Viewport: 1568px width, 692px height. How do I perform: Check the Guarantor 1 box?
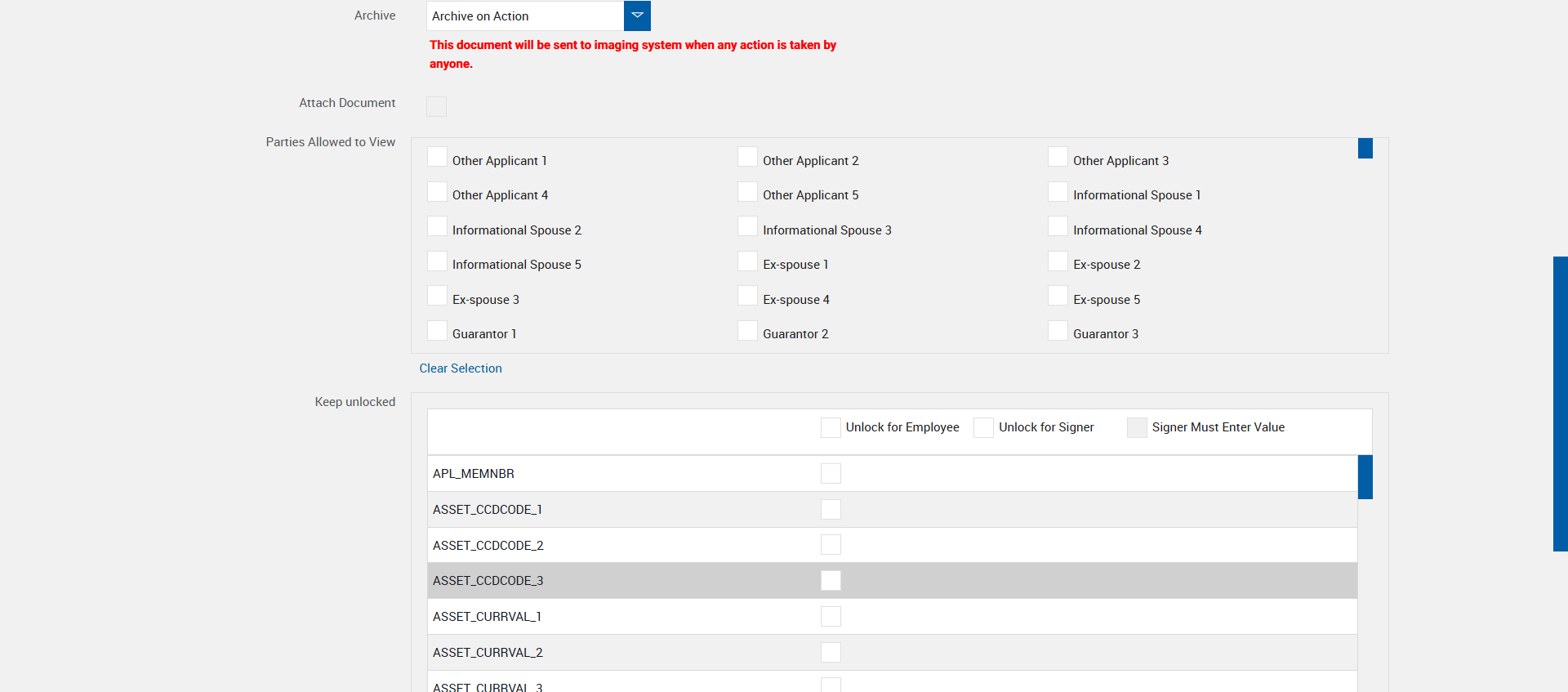438,331
